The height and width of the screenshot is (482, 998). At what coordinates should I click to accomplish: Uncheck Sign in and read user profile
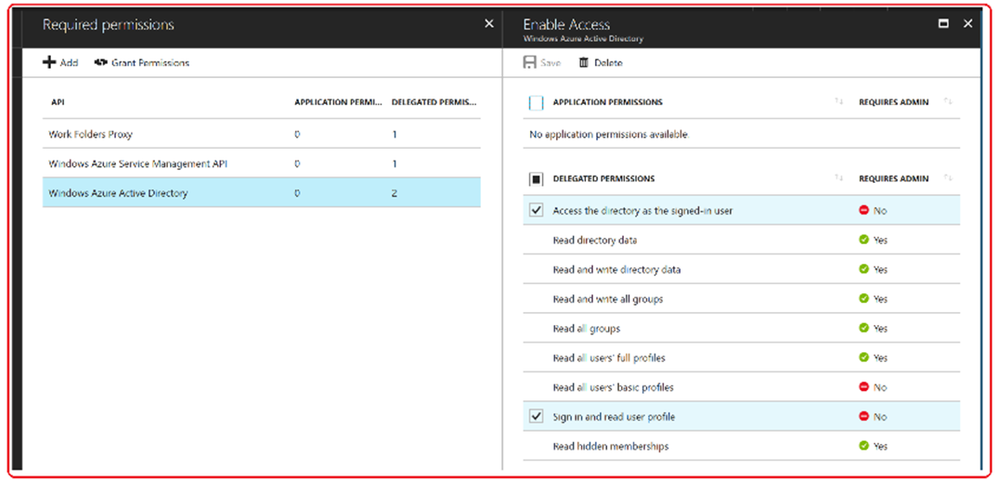(536, 416)
